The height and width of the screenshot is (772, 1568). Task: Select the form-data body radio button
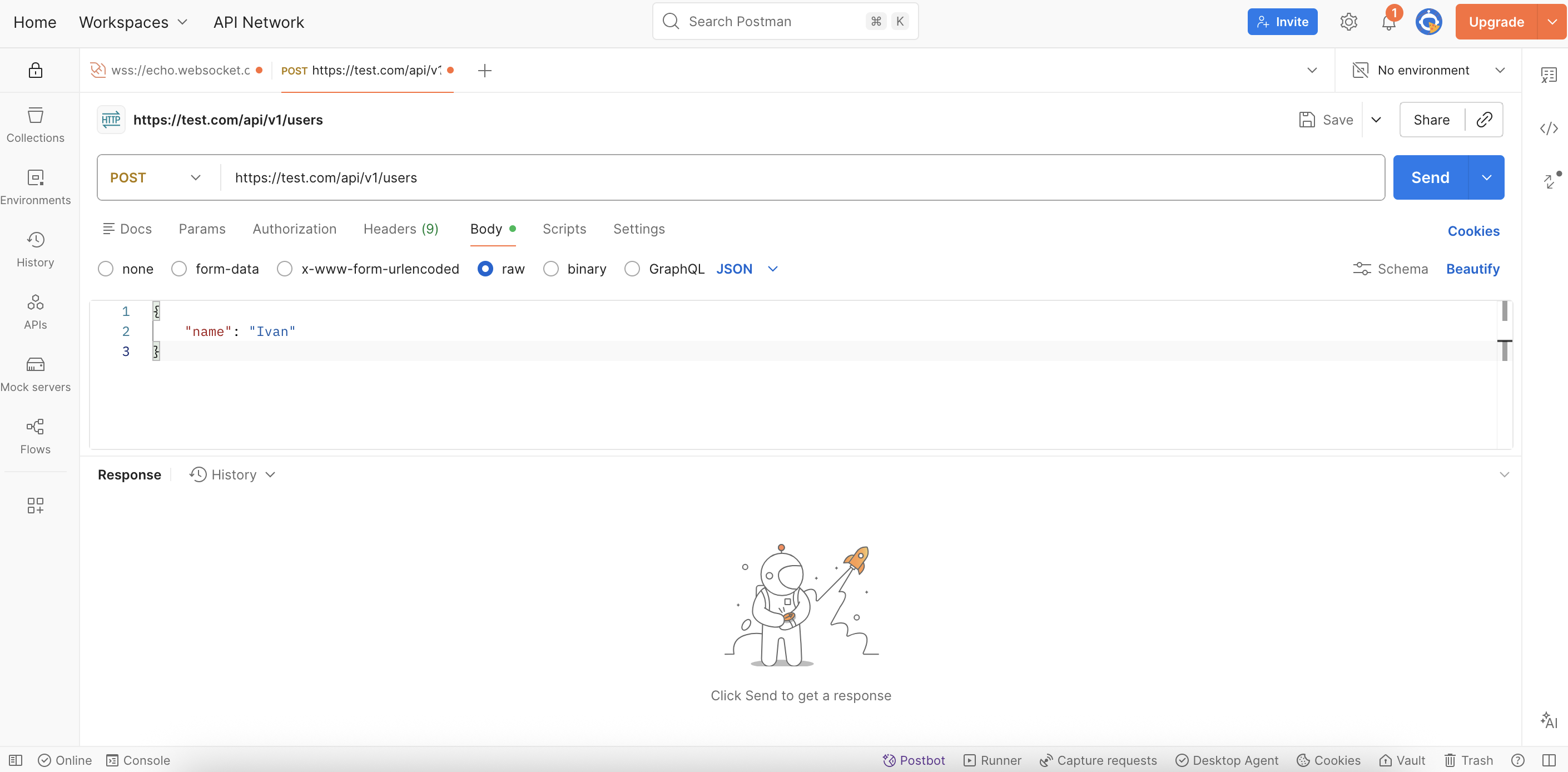point(179,269)
